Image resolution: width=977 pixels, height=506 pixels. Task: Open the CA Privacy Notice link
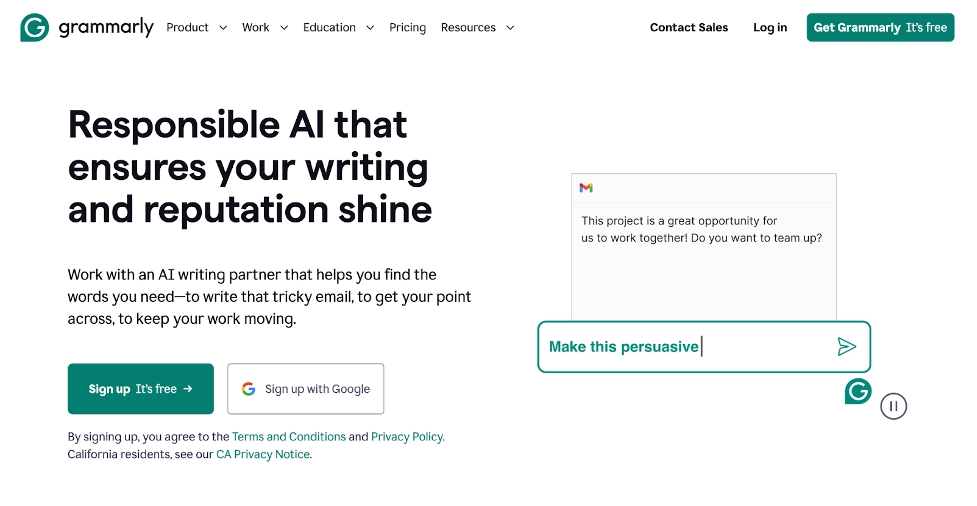click(x=263, y=454)
